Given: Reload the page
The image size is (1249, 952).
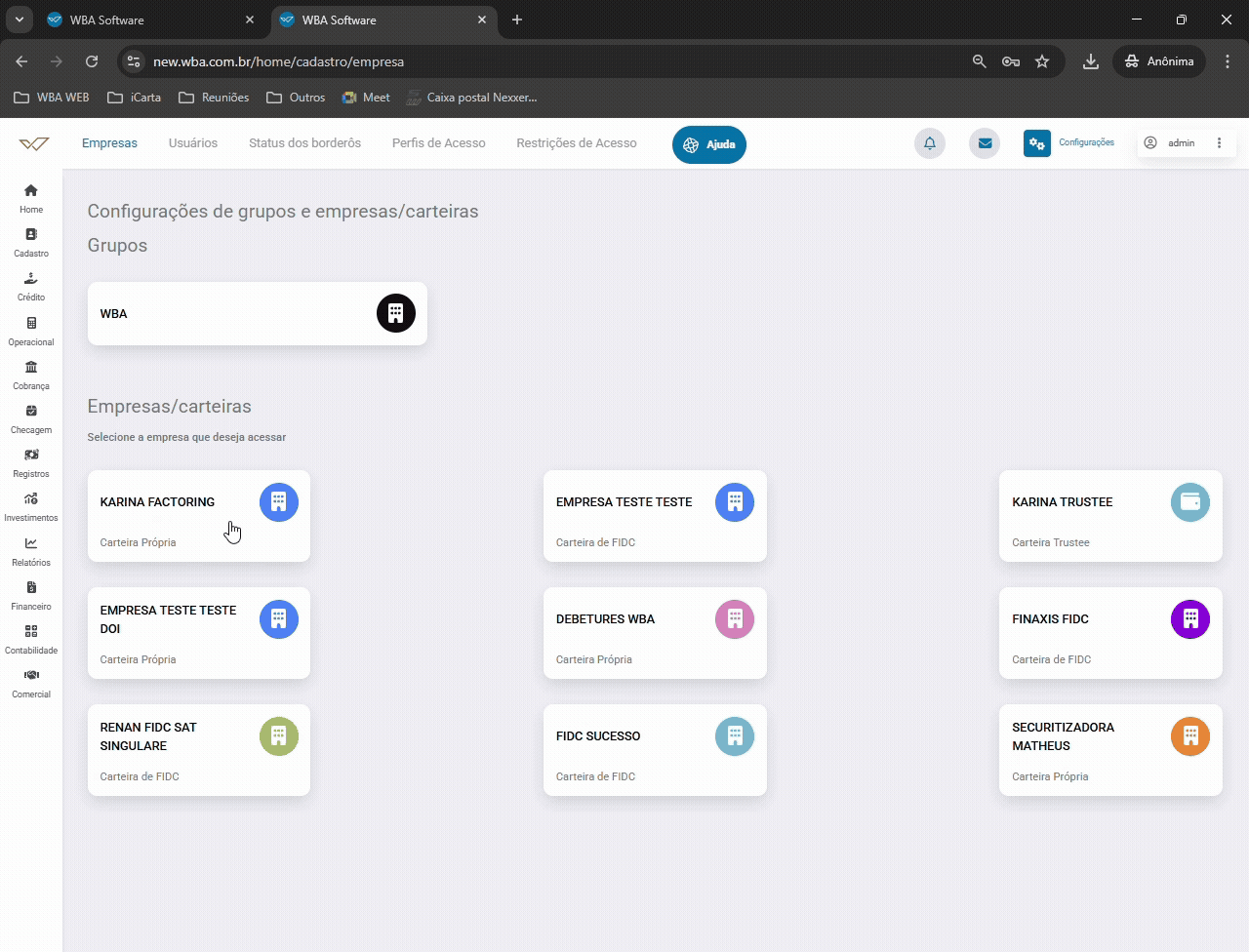Looking at the screenshot, I should tap(92, 61).
